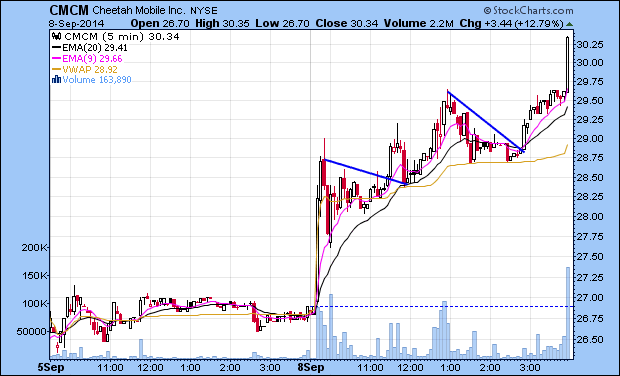Click the High 30.35 value

[x=222, y=23]
